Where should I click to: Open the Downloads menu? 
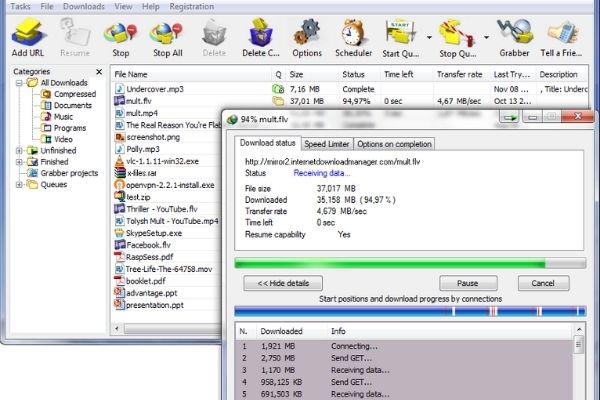pos(84,7)
